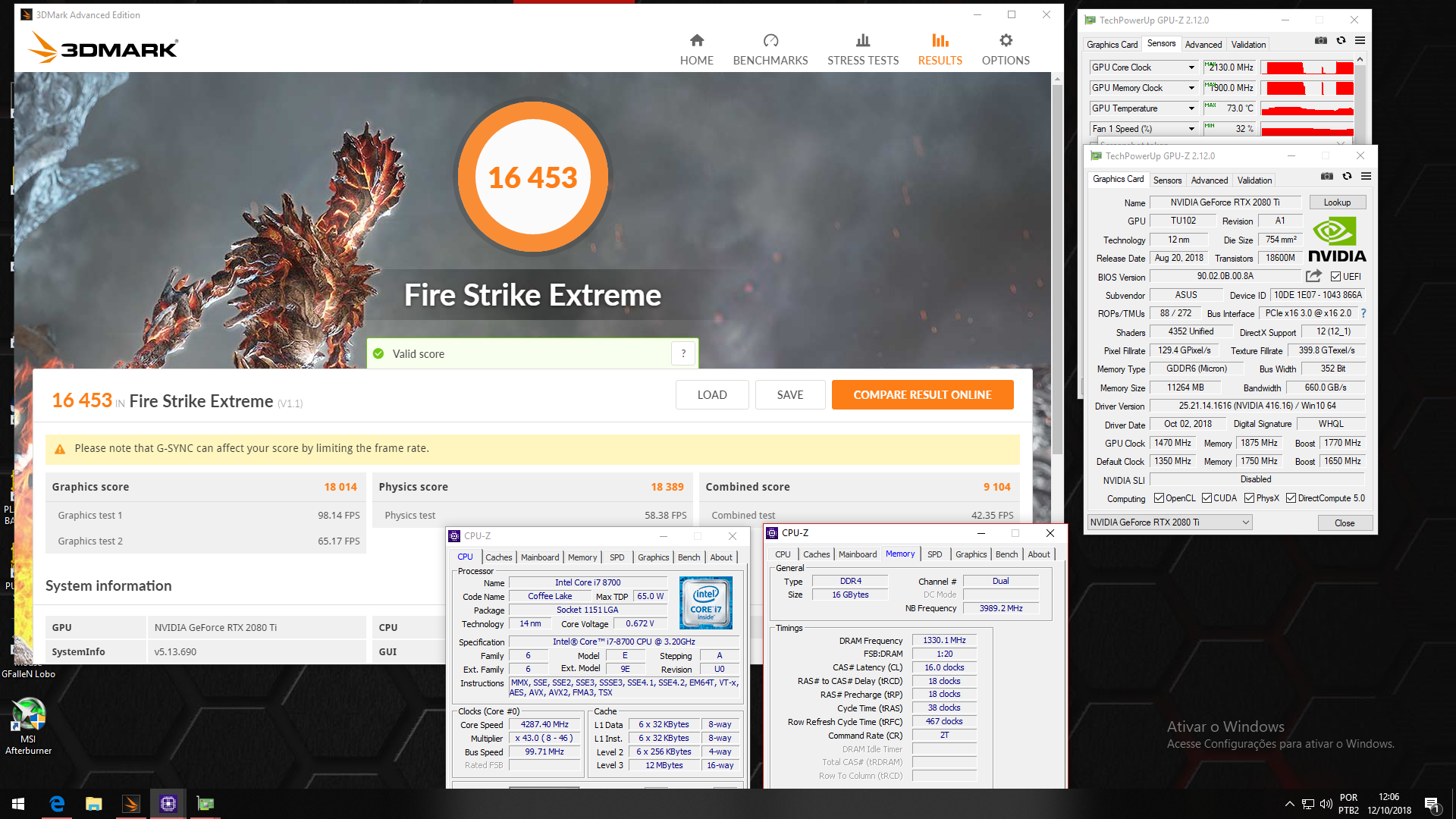
Task: Click the LOAD result button
Action: click(x=712, y=395)
